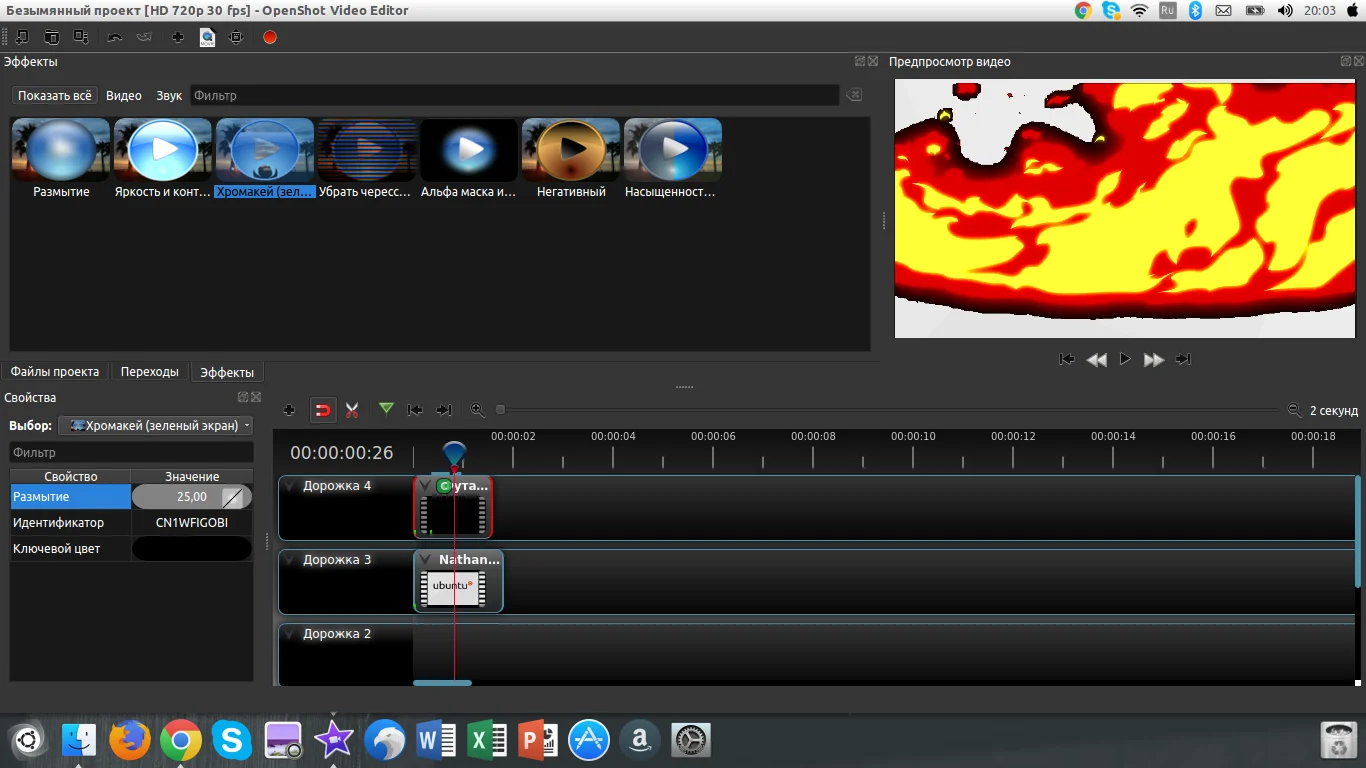Select the Негативный effect thumbnail
Screen dimensions: 1366x768
[x=571, y=150]
